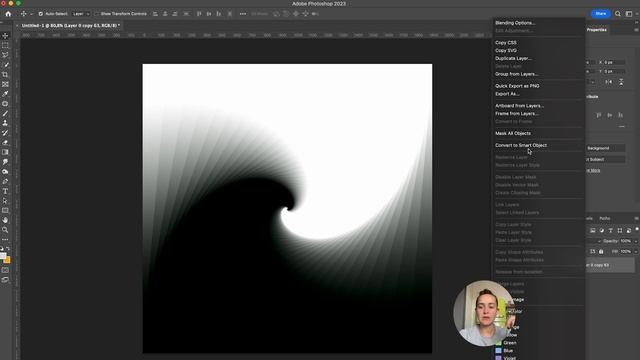Open more align options three-dots icon
Image resolution: width=640 pixels, height=360 pixels.
coord(243,14)
